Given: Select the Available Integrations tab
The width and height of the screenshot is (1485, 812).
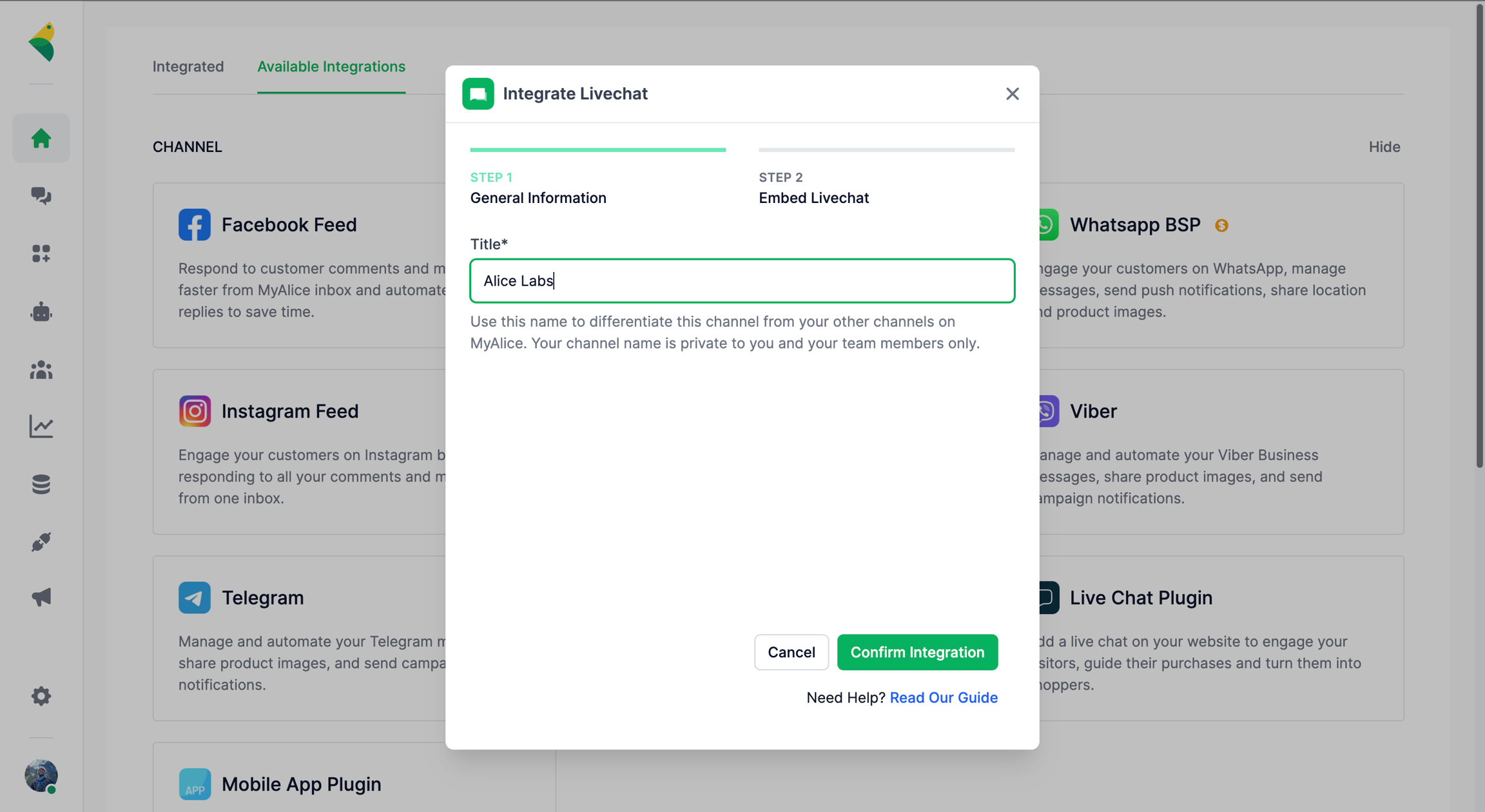Looking at the screenshot, I should [331, 66].
